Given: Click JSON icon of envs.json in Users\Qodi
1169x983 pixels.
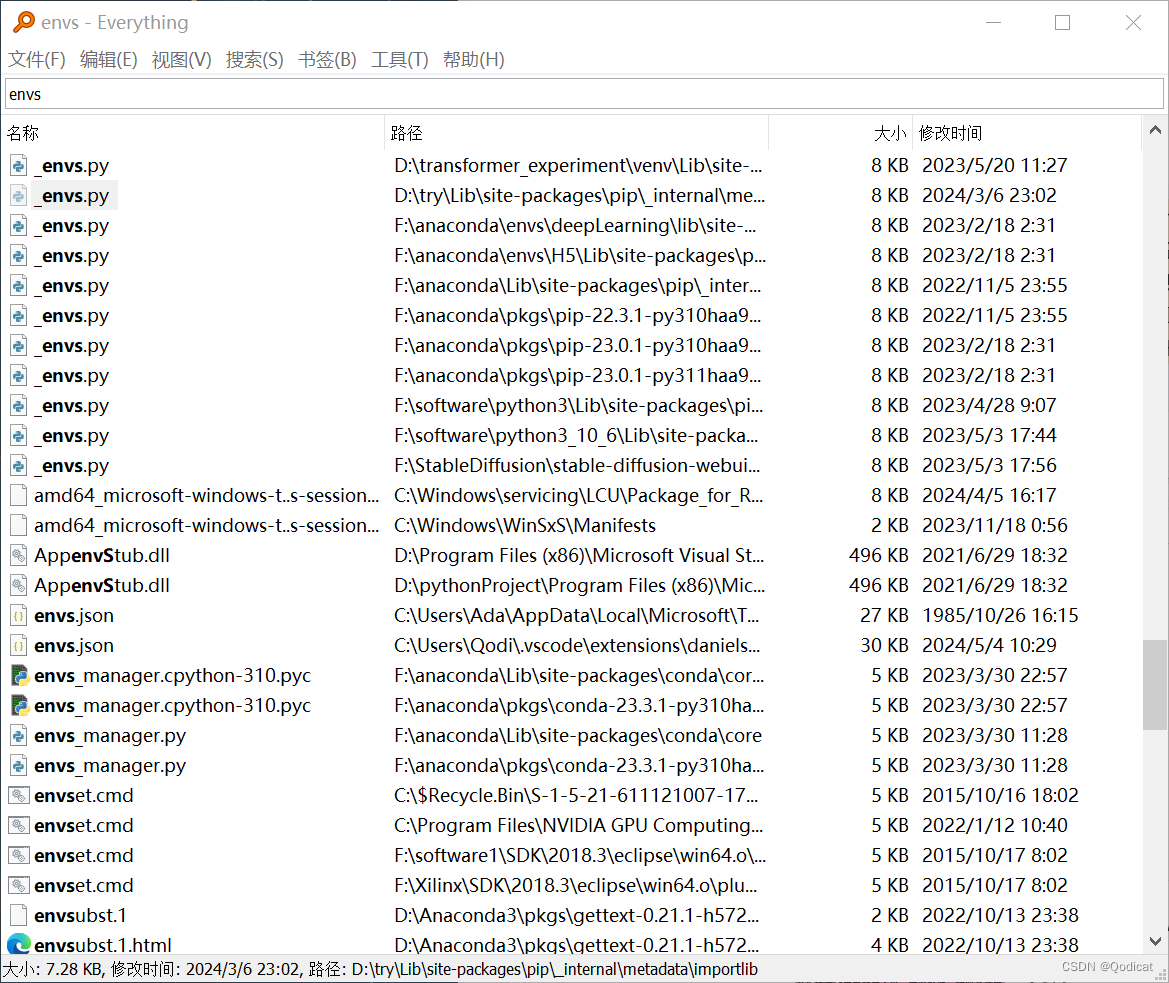Looking at the screenshot, I should (x=19, y=645).
